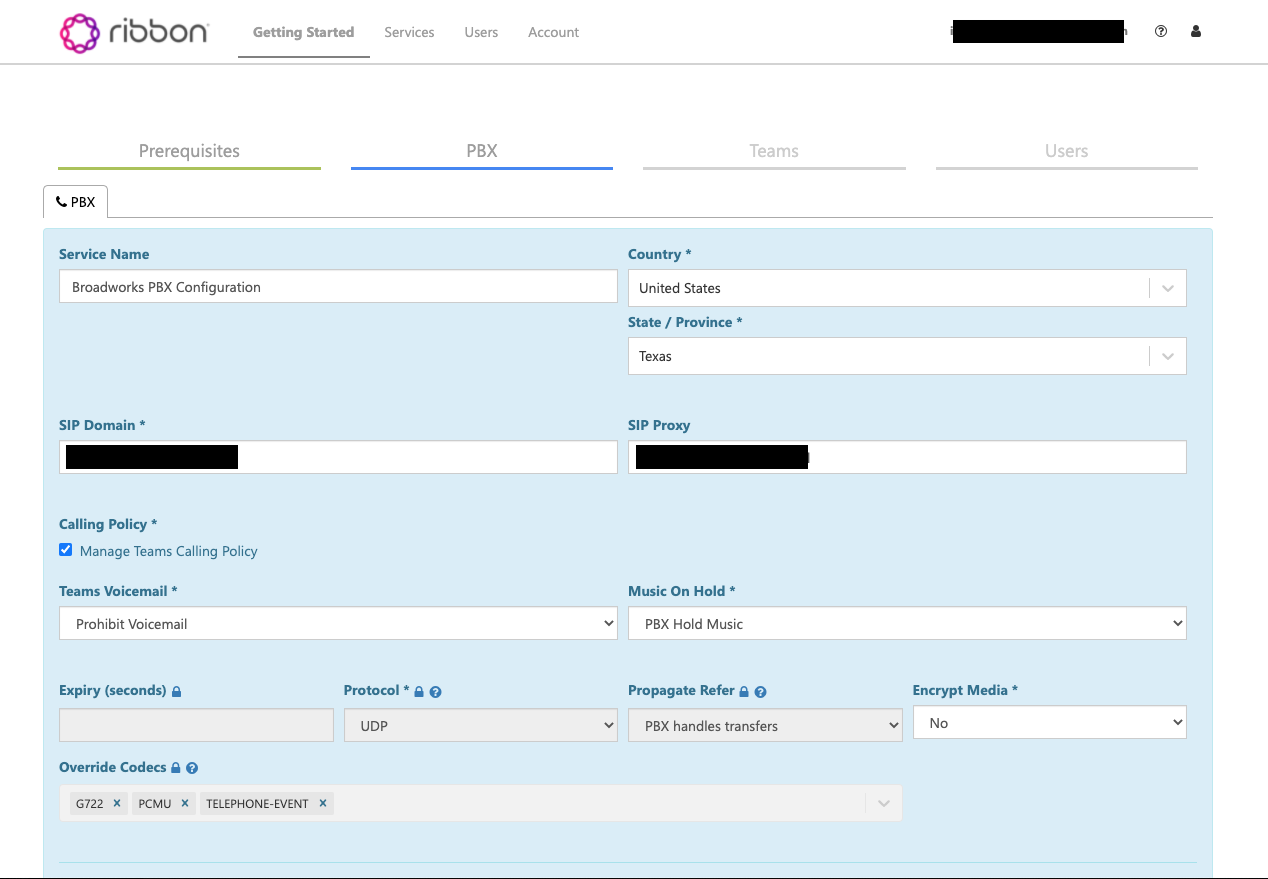The width and height of the screenshot is (1268, 879).
Task: Click the Calling Policy field label
Action: 108,524
